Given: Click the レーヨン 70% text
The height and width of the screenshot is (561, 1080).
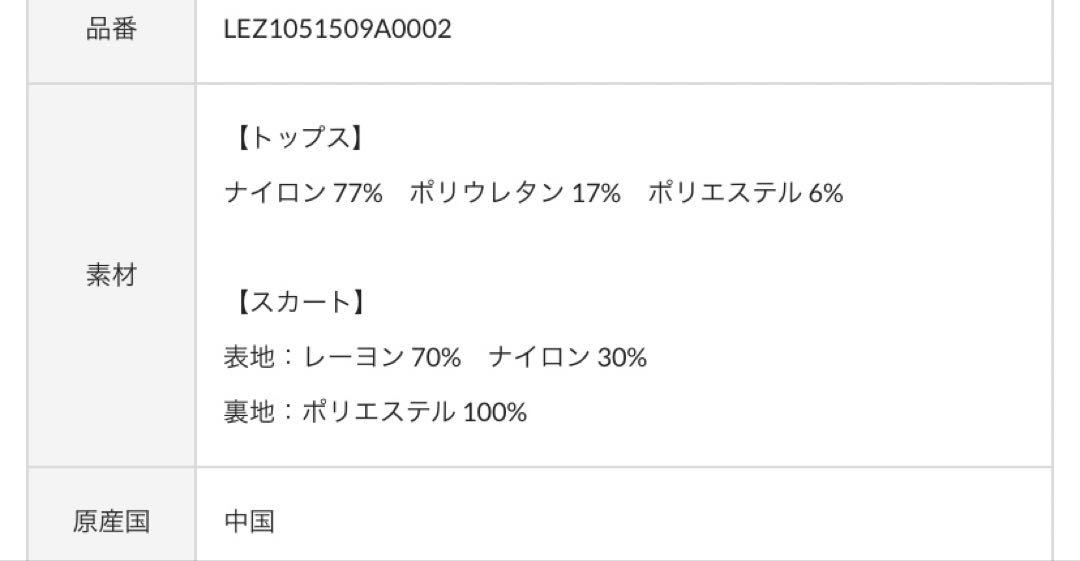Looking at the screenshot, I should 382,357.
